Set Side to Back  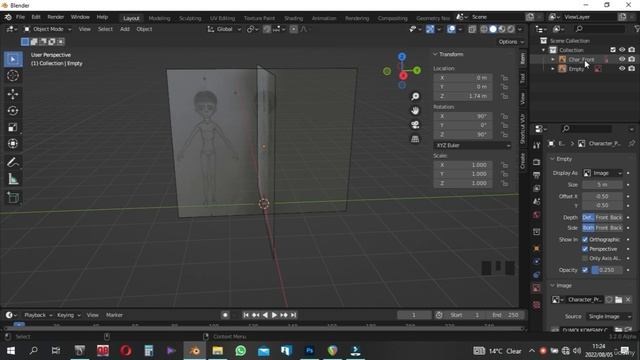(x=616, y=228)
